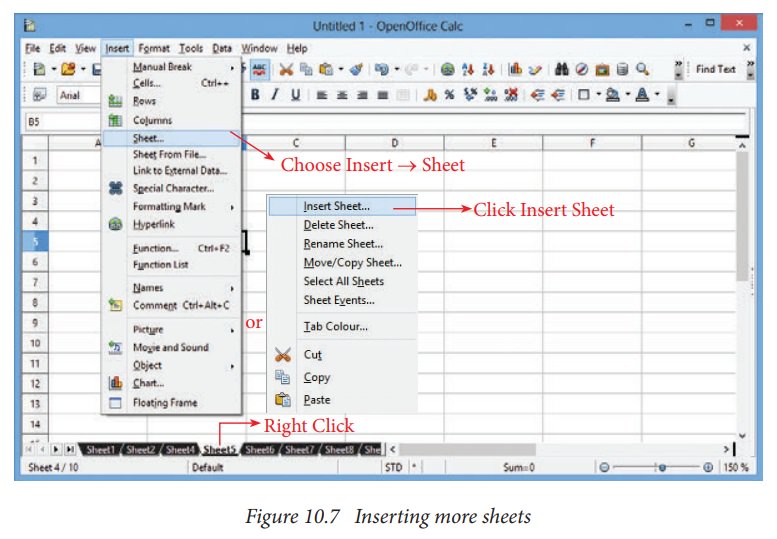Open the Undo history dropdown arrow
This screenshot has width=777, height=539.
coord(396,69)
